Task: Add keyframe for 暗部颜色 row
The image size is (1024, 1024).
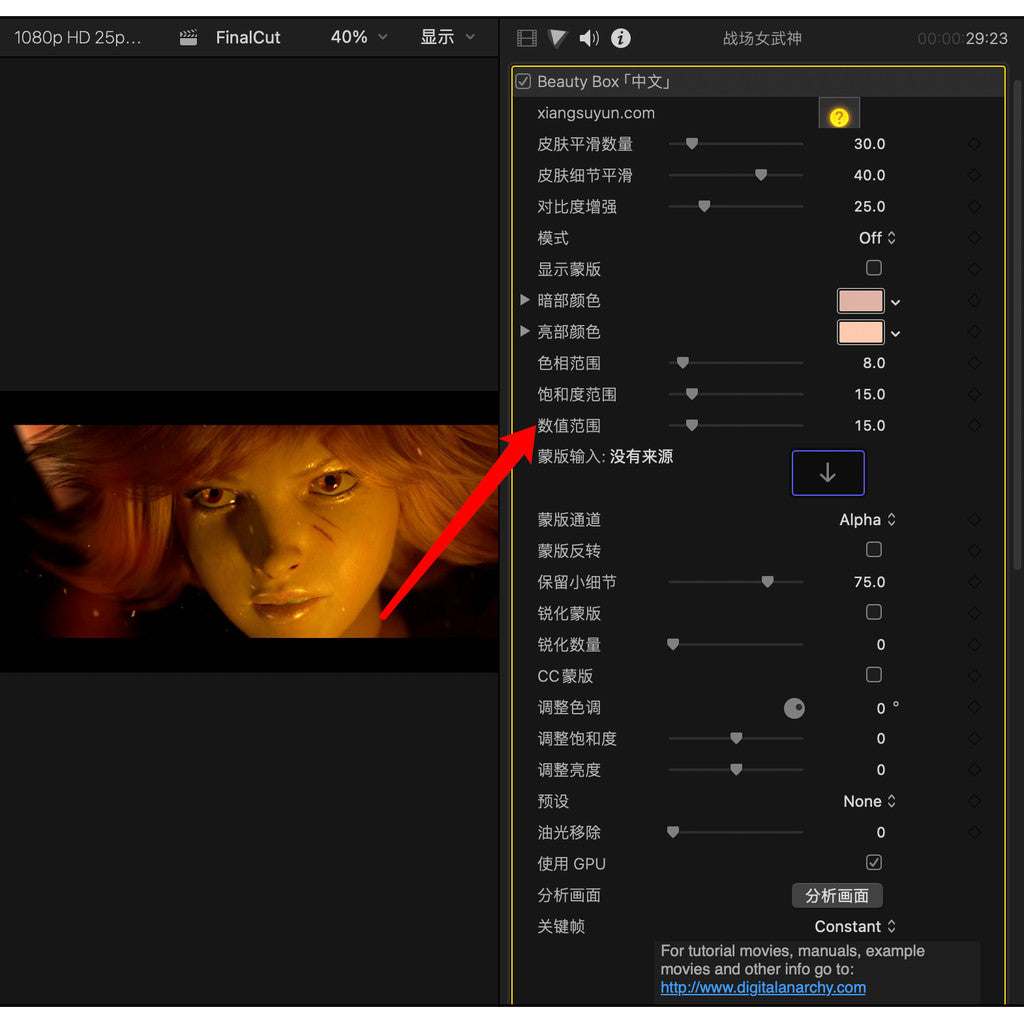Action: [x=974, y=300]
